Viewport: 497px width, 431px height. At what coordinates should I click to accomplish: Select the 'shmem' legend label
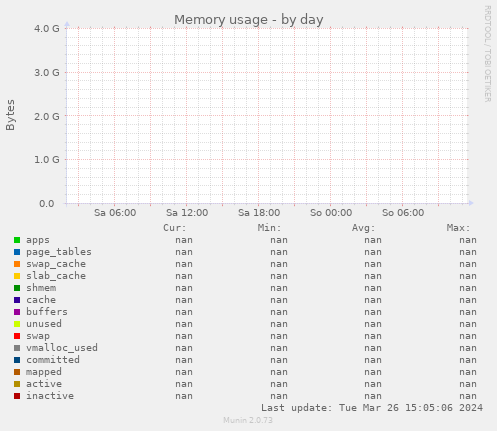(41, 288)
